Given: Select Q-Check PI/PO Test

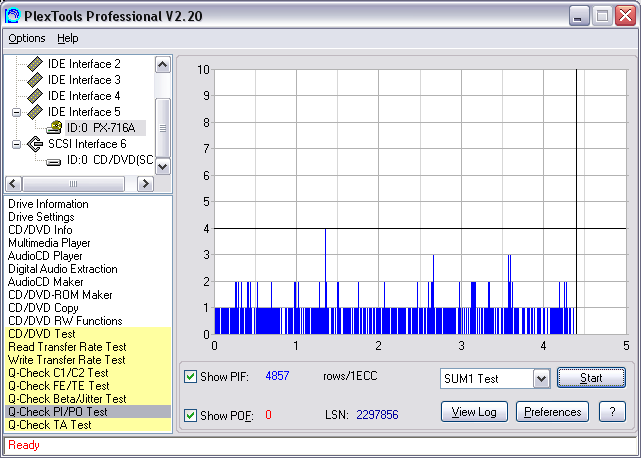Looking at the screenshot, I should [88, 412].
